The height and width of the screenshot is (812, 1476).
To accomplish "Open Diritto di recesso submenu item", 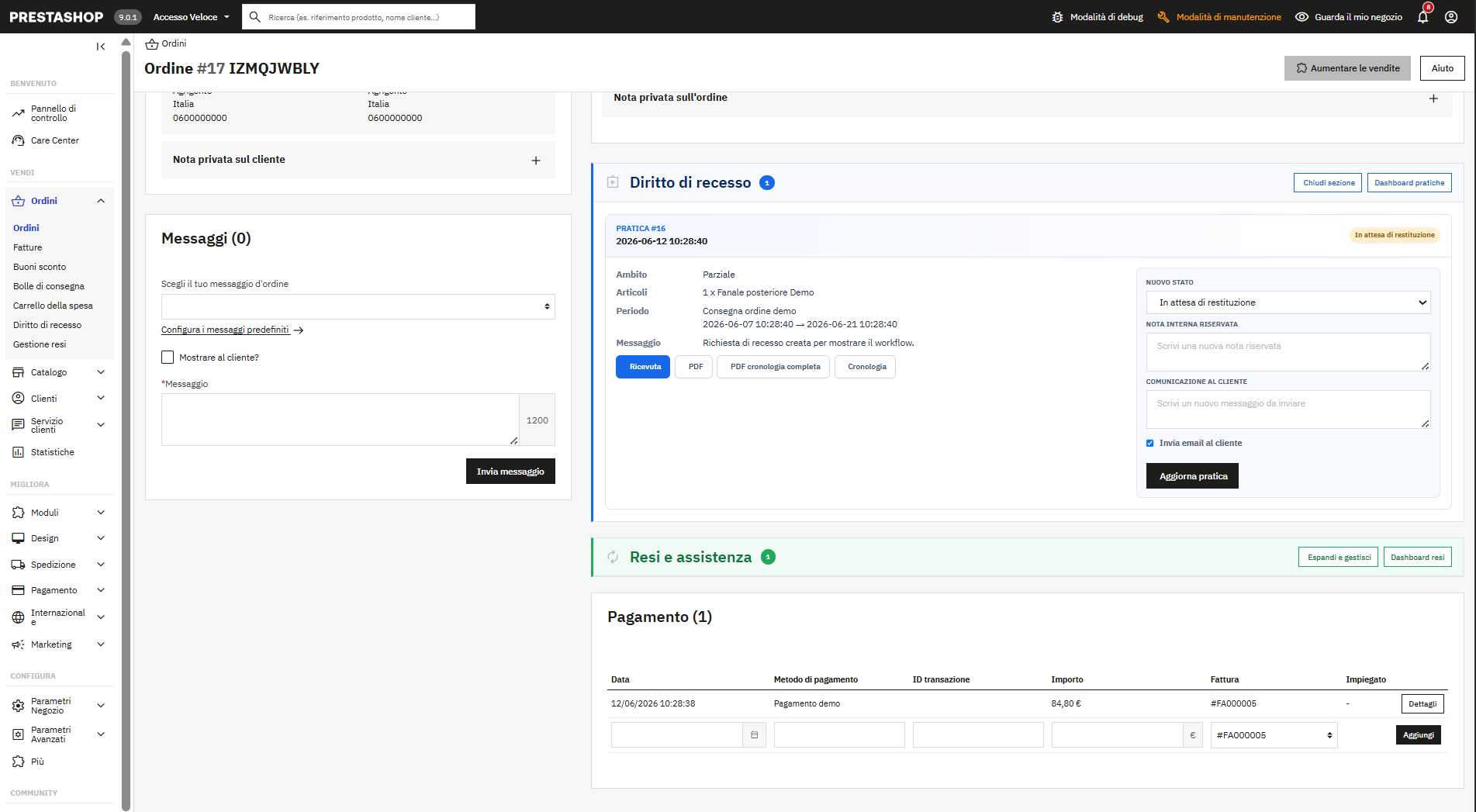I will (47, 325).
